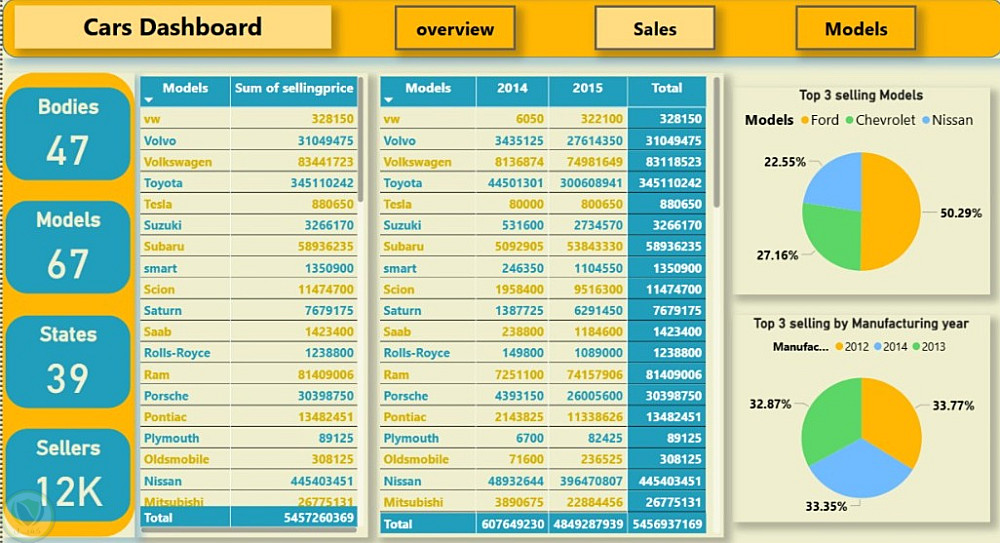Click 2014 total 607649230
Image resolution: width=1000 pixels, height=543 pixels.
click(x=513, y=524)
